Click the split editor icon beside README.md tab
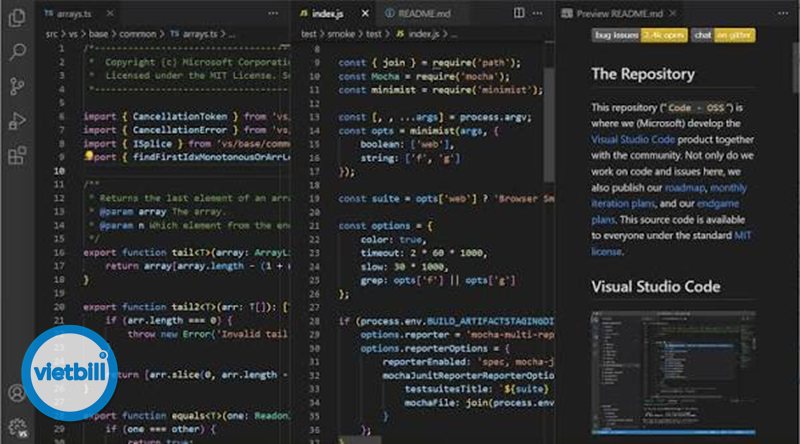 point(518,13)
